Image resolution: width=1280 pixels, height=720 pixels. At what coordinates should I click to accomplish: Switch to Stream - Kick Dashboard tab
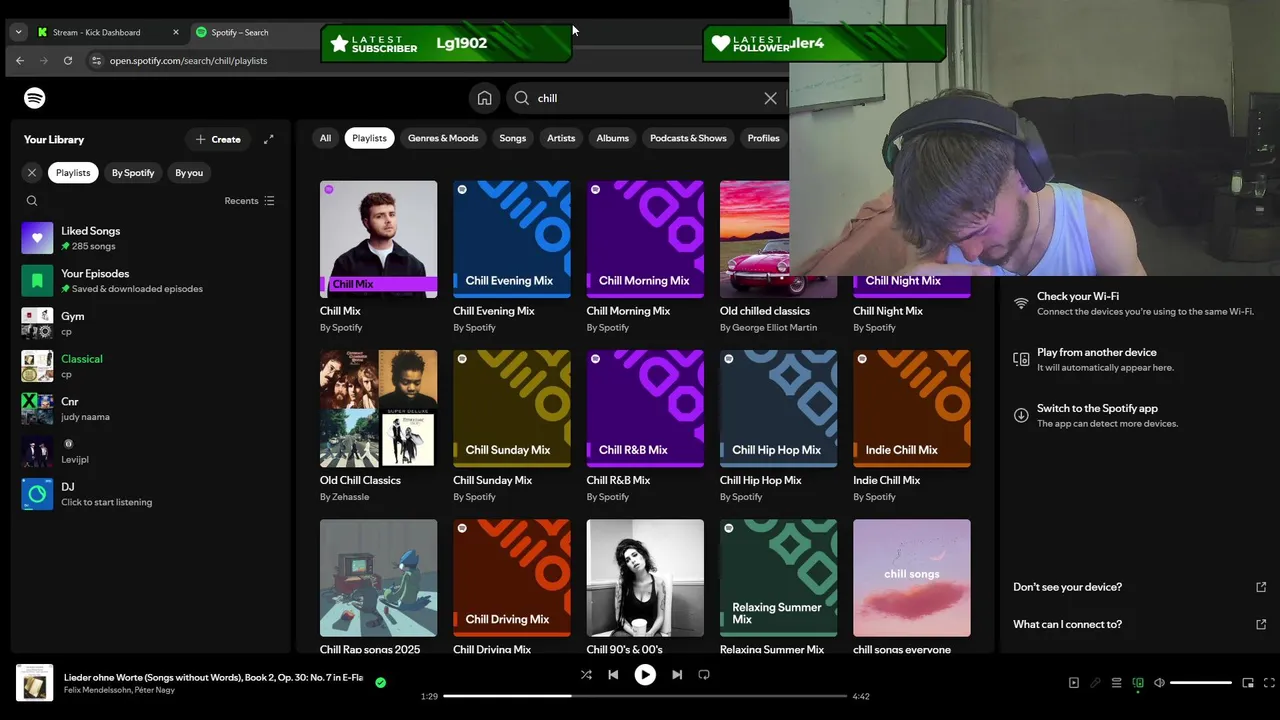pos(107,32)
